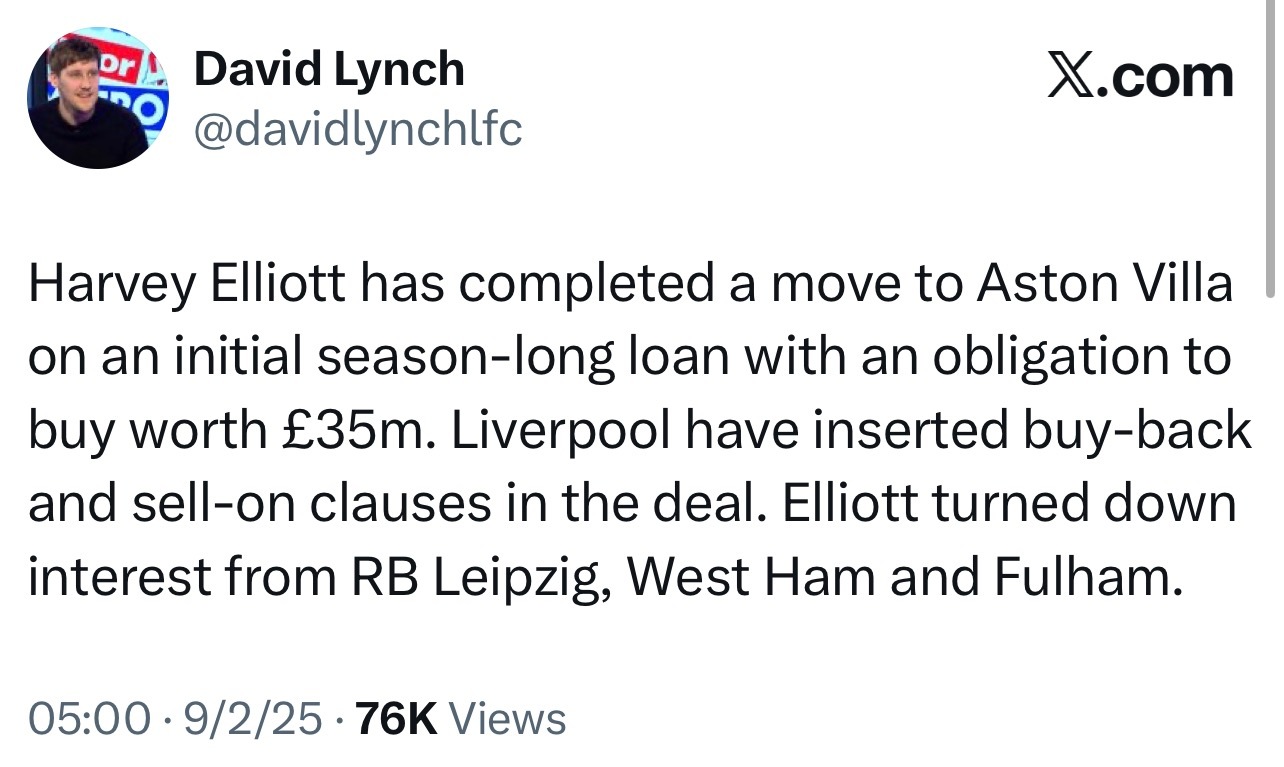Click the Views label
The height and width of the screenshot is (767, 1284).
coord(508,719)
